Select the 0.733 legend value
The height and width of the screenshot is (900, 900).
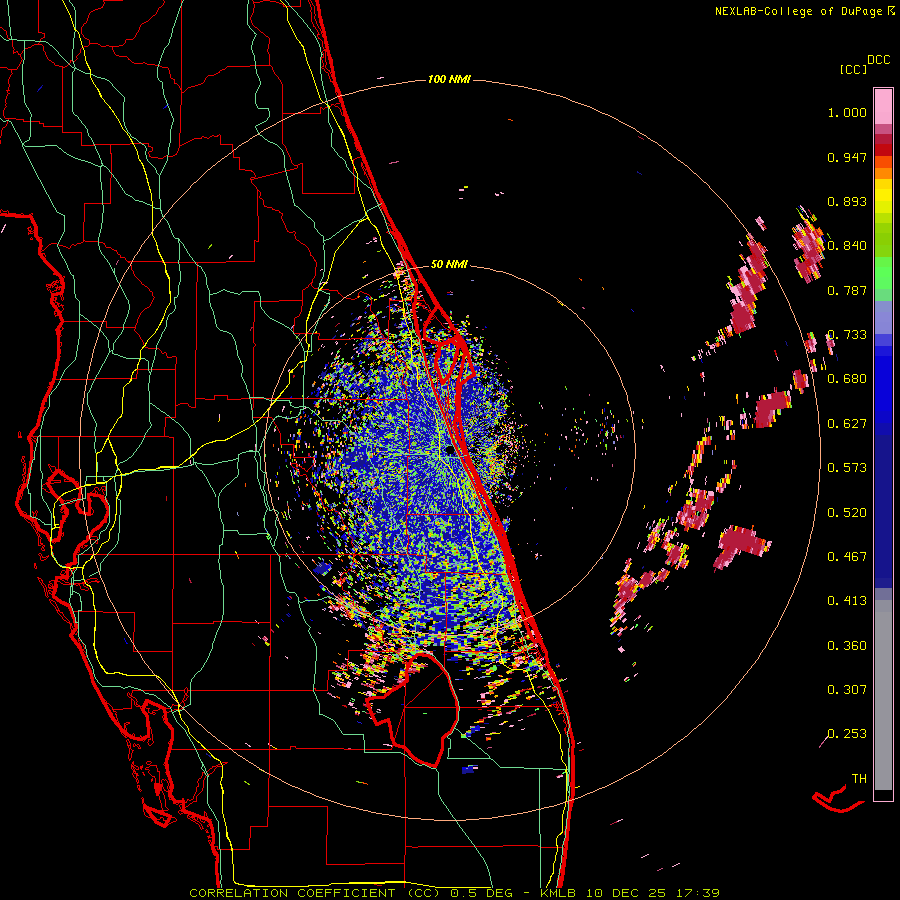(x=847, y=335)
